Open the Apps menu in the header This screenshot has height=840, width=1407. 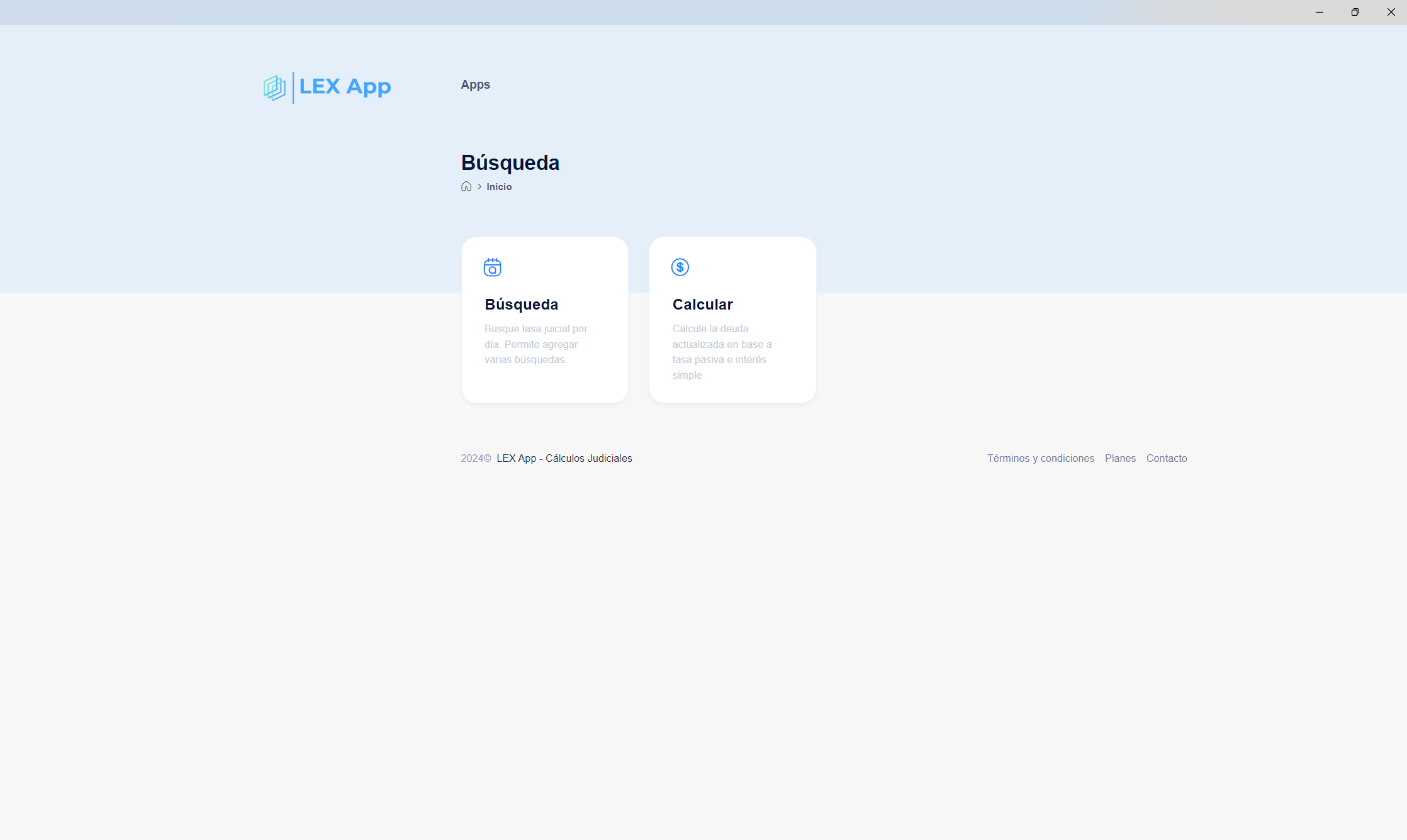click(474, 84)
